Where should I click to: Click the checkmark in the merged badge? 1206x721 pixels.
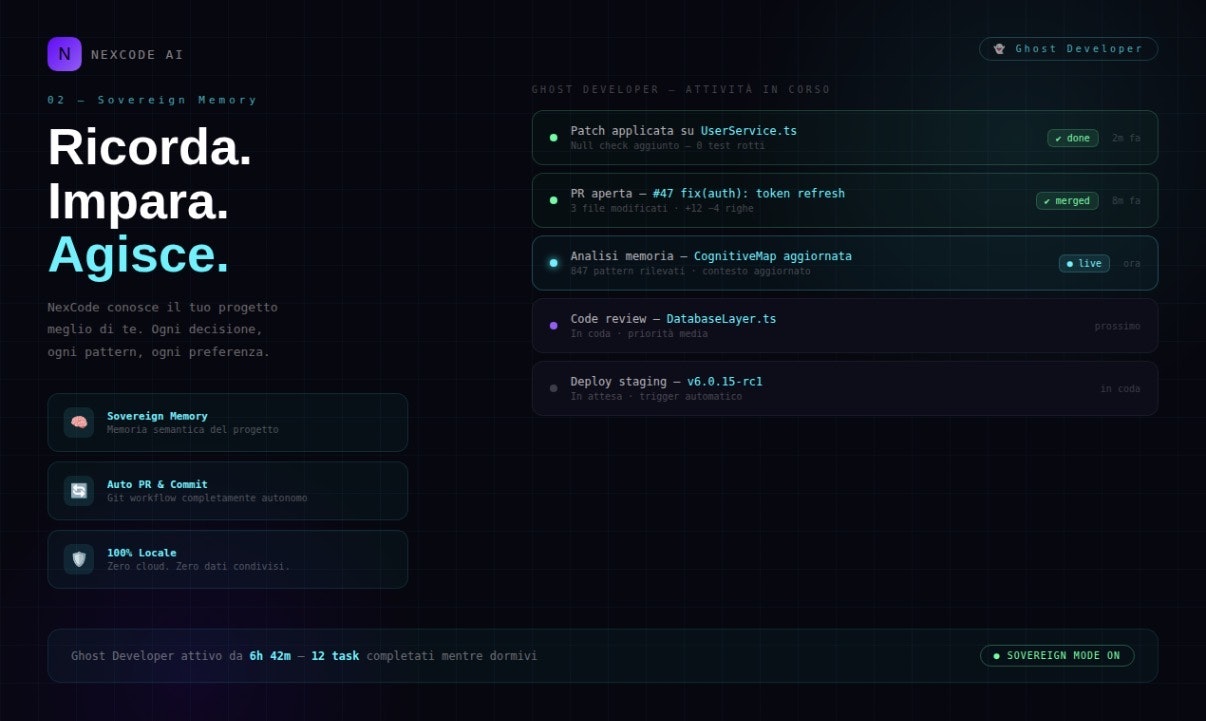[1049, 200]
